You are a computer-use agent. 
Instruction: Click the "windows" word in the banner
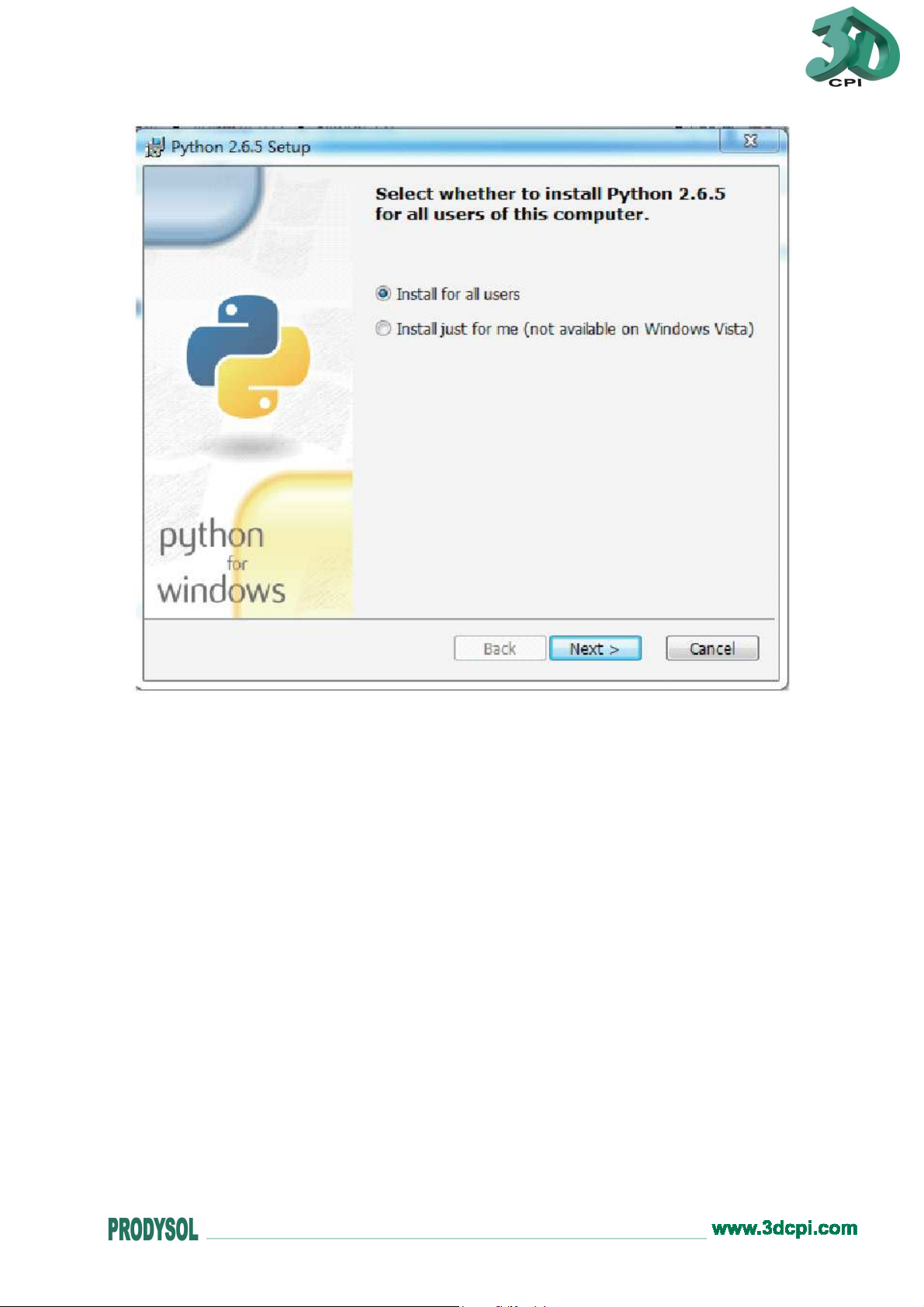[x=221, y=590]
